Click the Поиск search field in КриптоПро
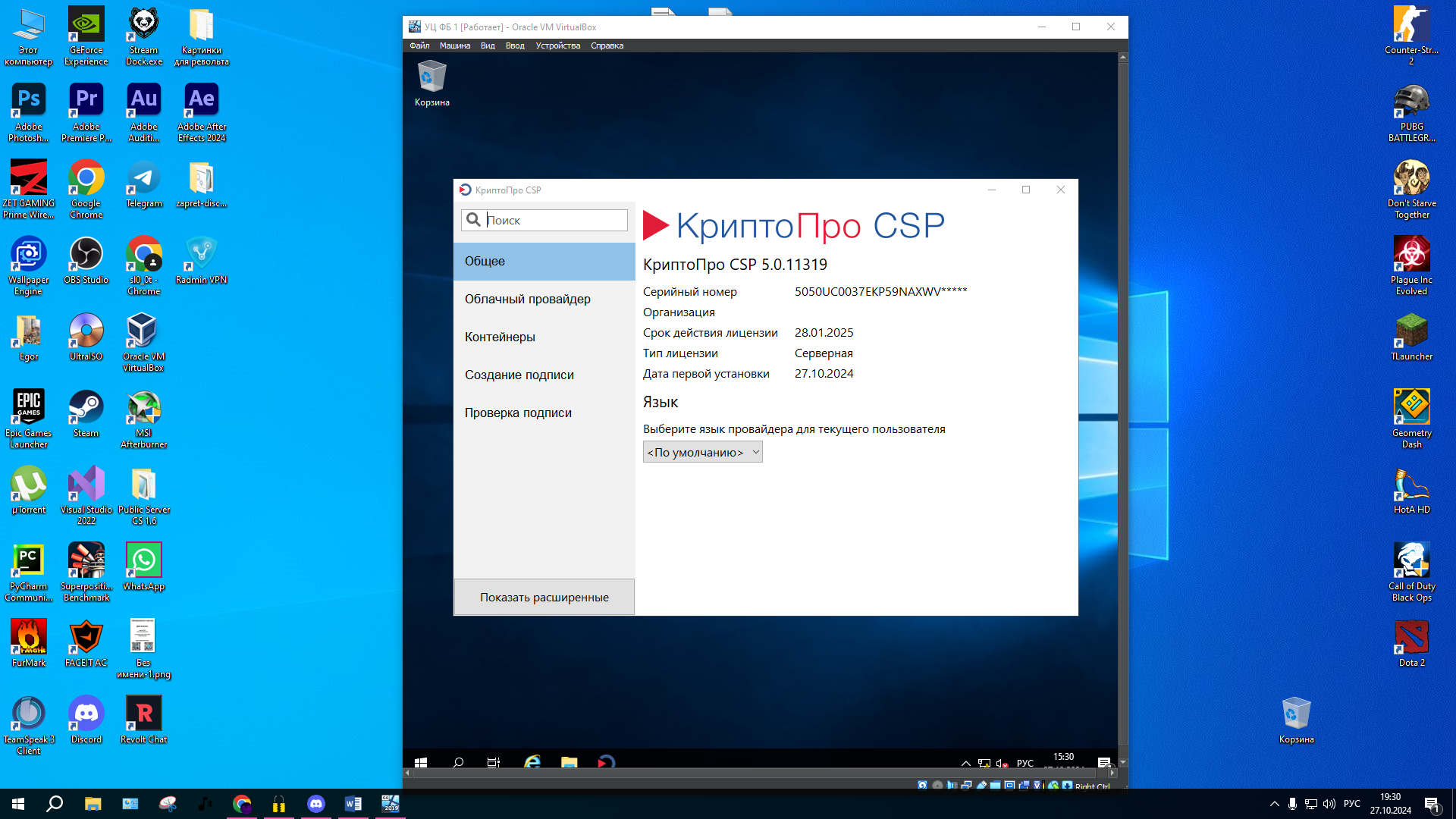 544,220
